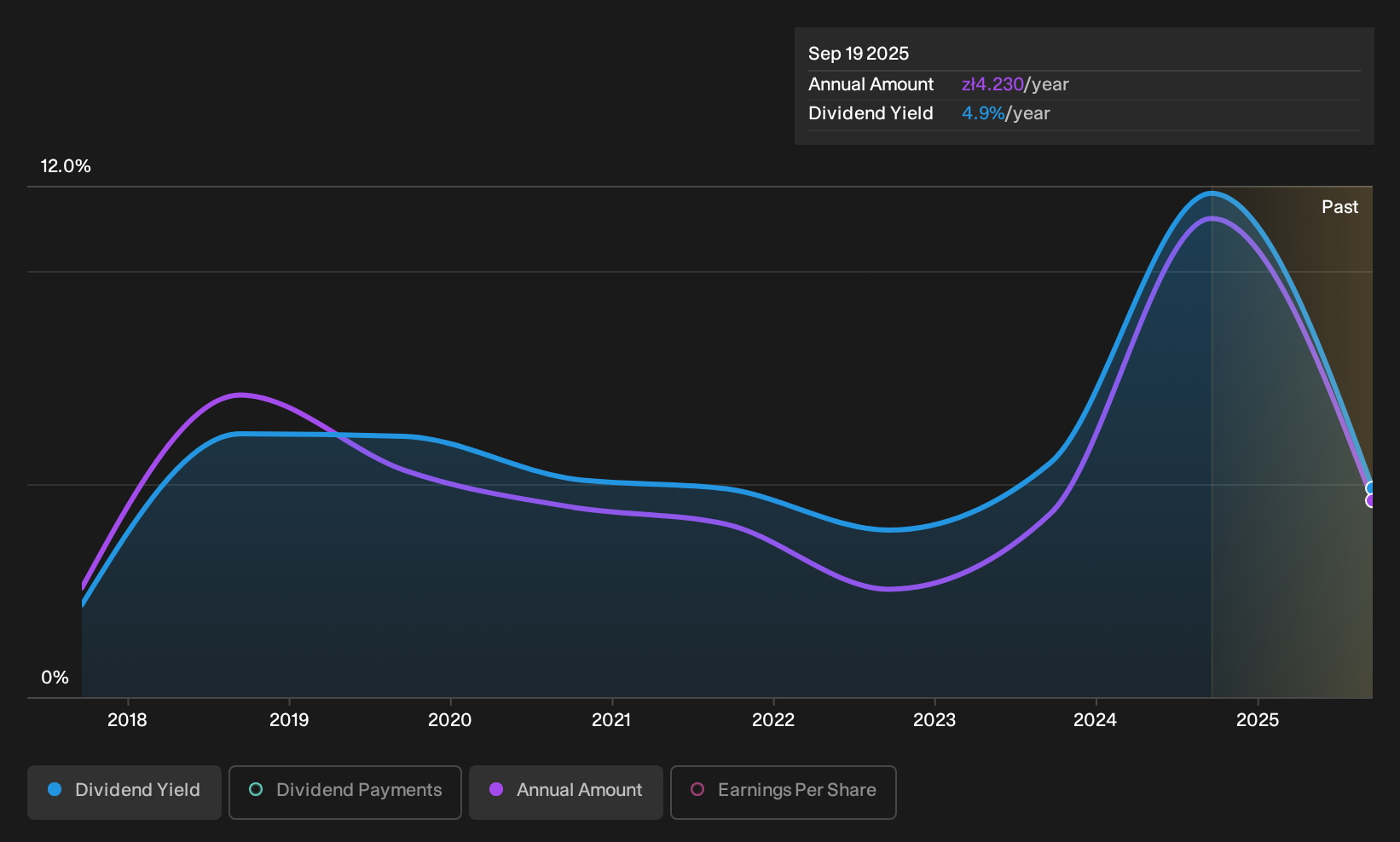This screenshot has height=842, width=1400.
Task: Click the blue Dividend Yield legend dot
Action: [x=55, y=789]
